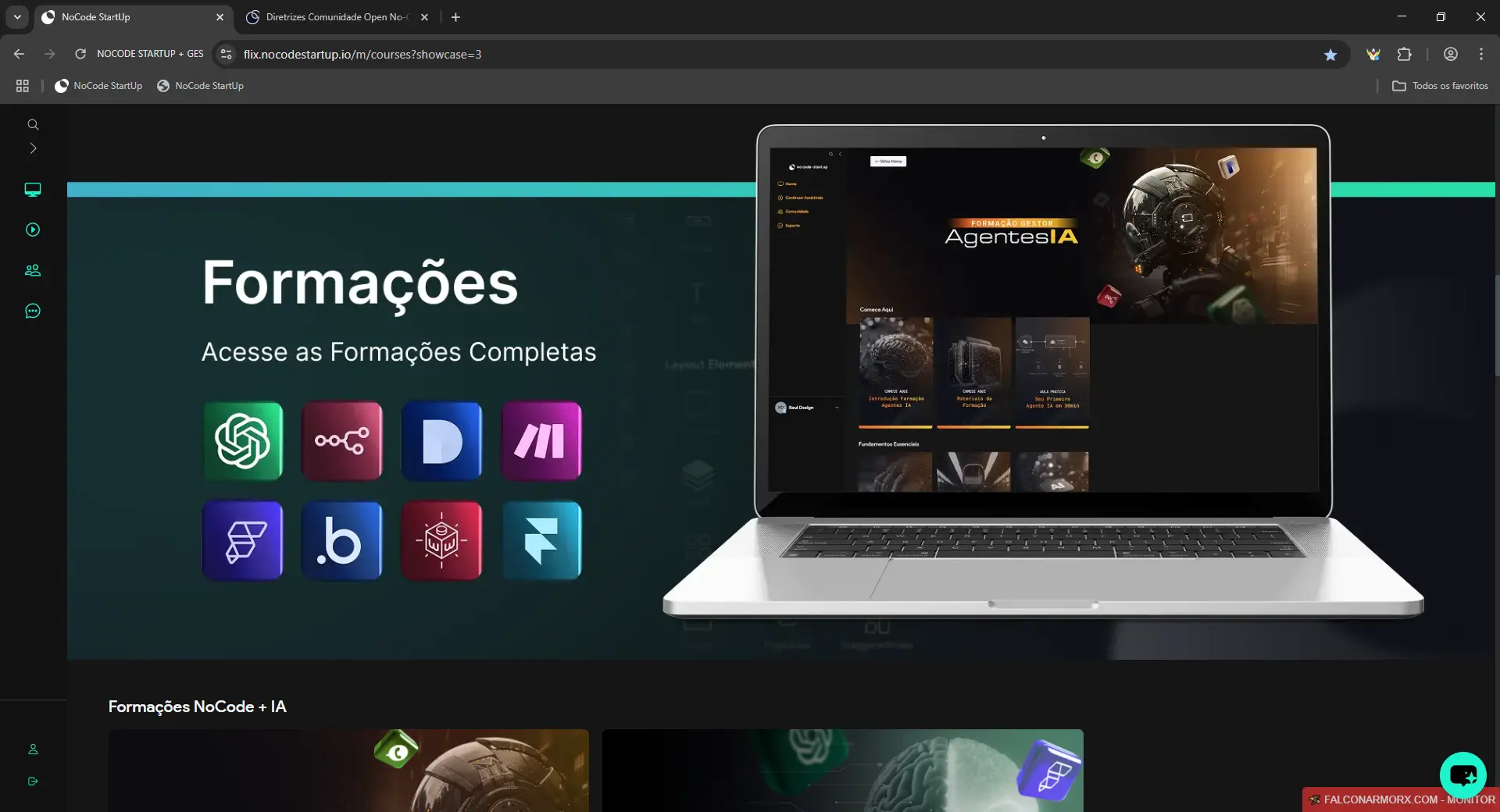Image resolution: width=1500 pixels, height=812 pixels.
Task: Open the user profile icon in sidebar
Action: pyautogui.click(x=33, y=749)
